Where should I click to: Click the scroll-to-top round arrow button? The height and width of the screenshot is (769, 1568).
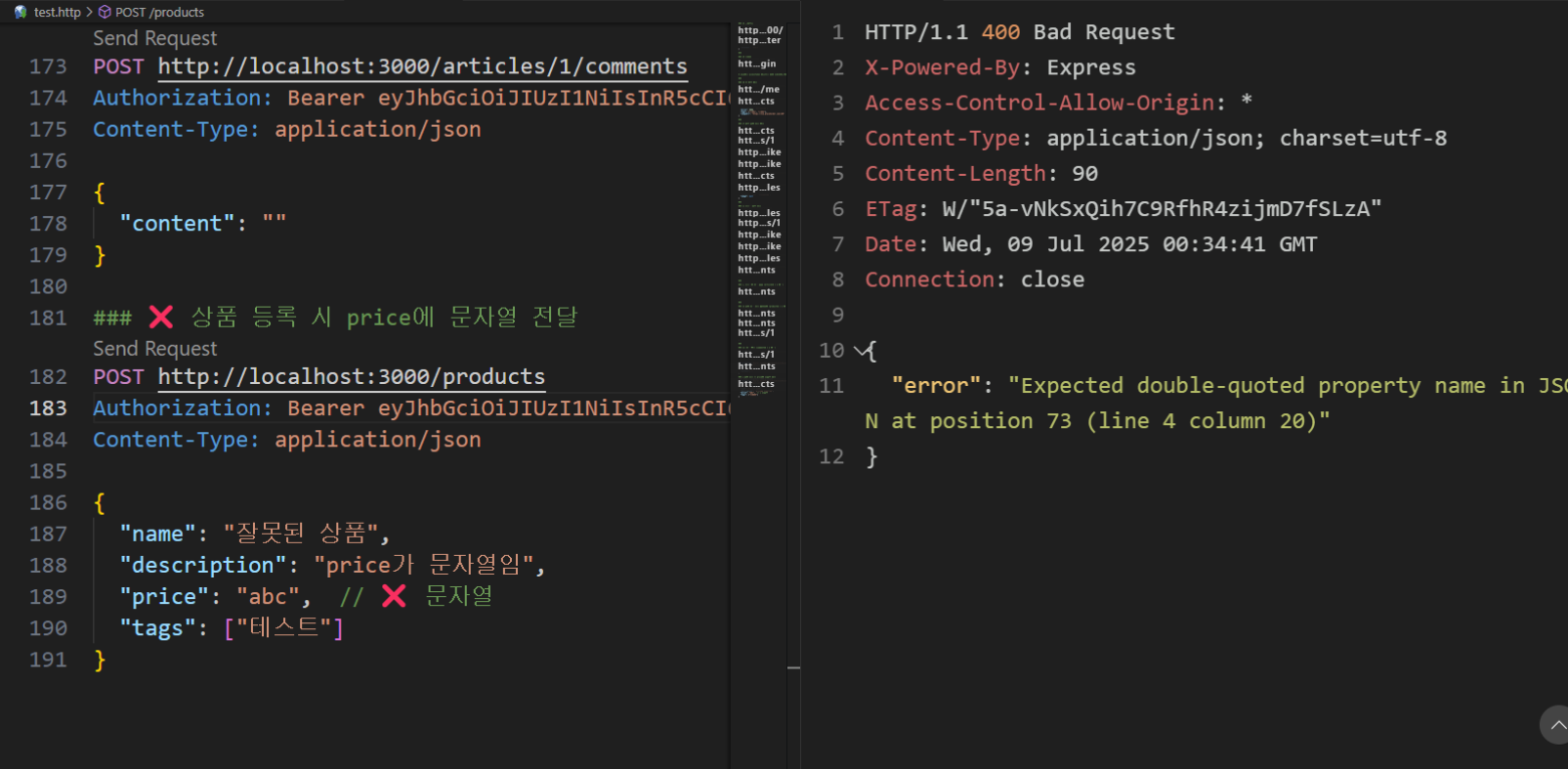click(x=1555, y=725)
